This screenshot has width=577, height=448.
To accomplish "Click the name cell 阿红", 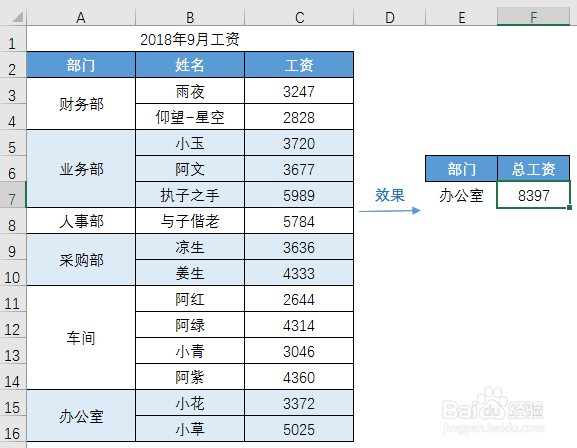I will click(x=190, y=299).
